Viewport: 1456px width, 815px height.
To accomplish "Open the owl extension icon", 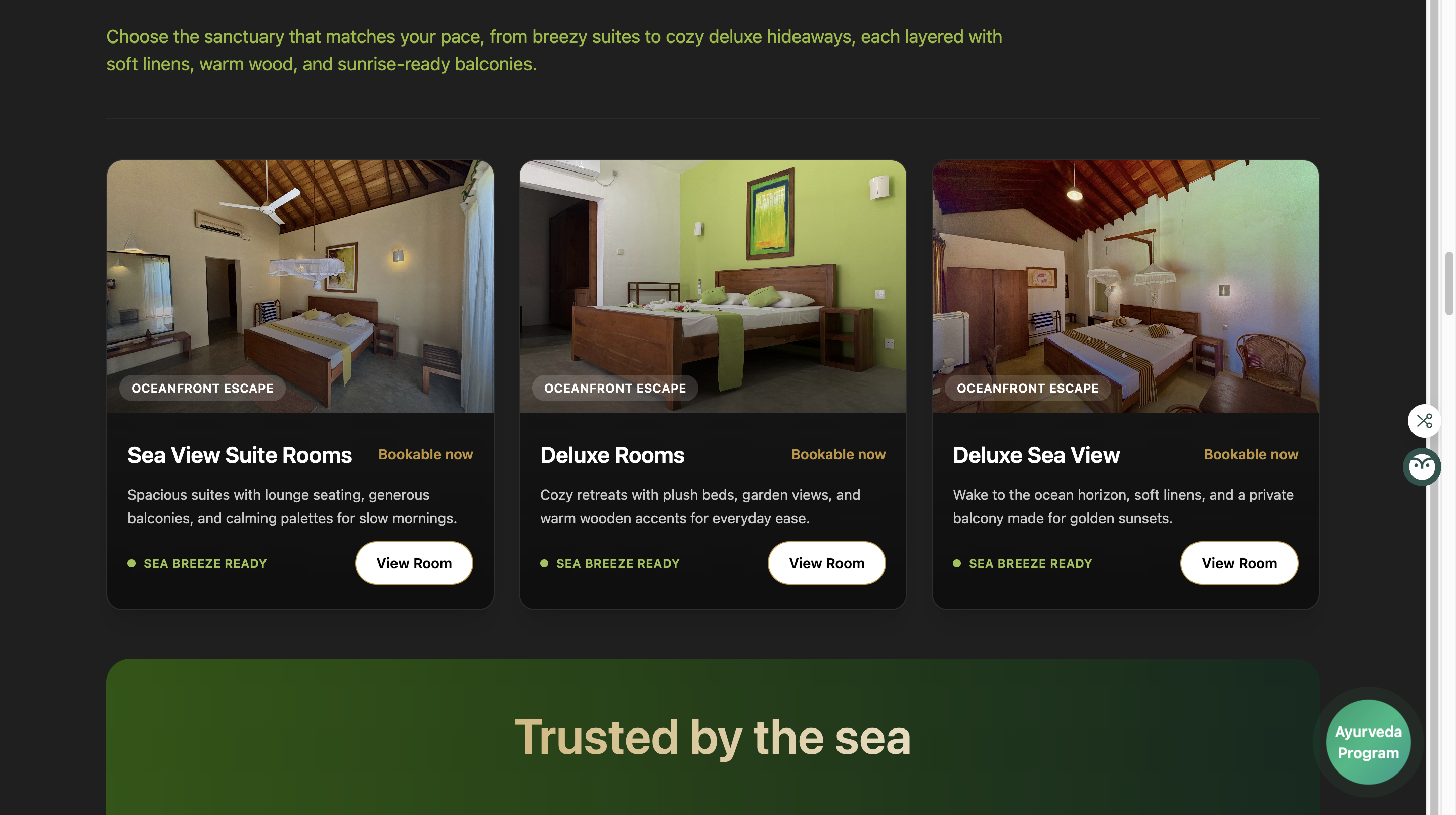I will pos(1422,466).
